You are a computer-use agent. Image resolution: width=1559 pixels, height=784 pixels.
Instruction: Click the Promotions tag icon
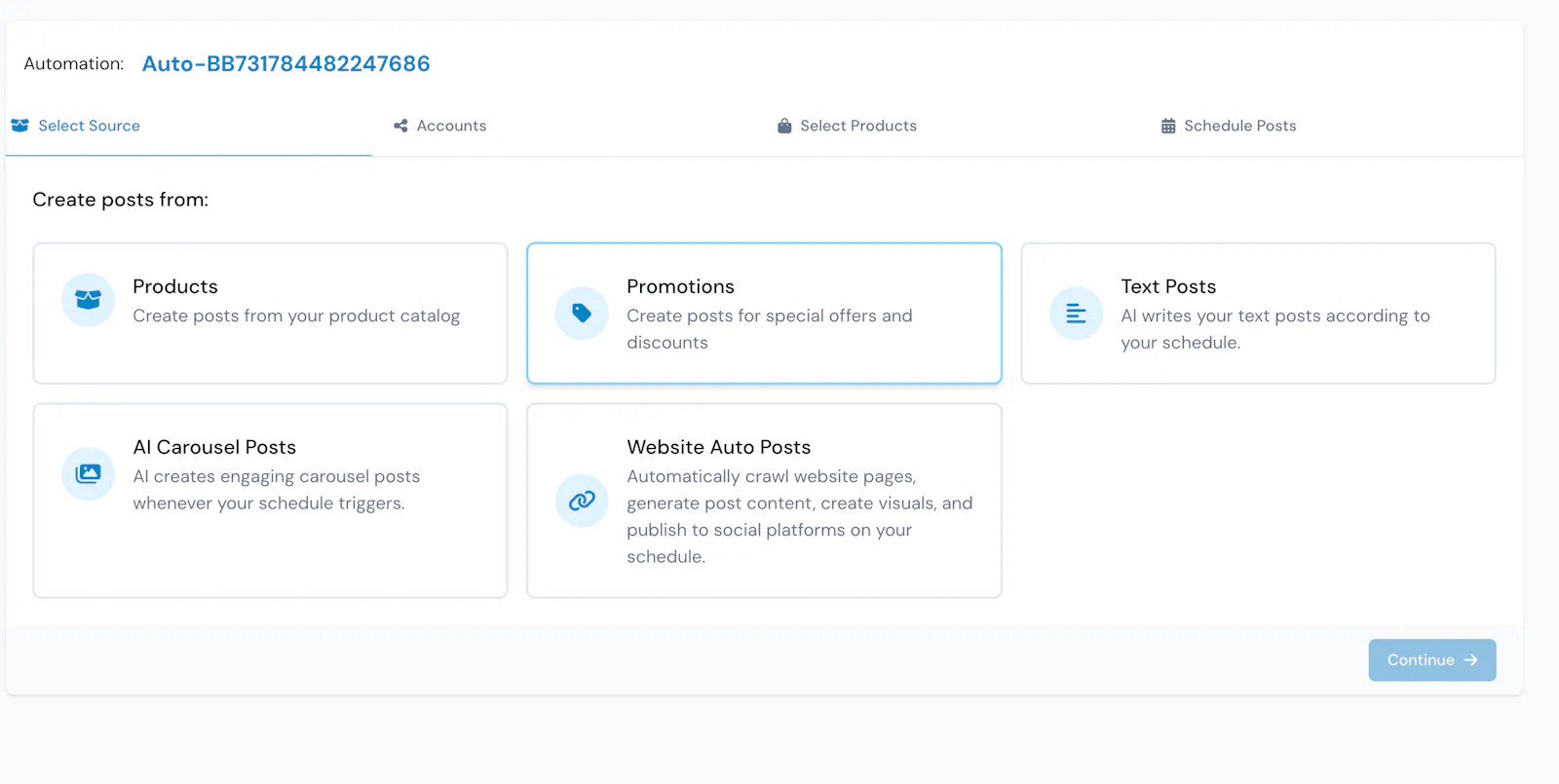[582, 313]
